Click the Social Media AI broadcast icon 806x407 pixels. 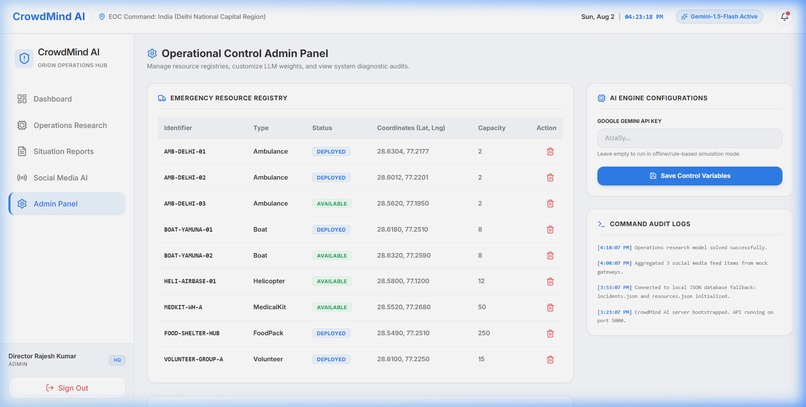click(x=22, y=177)
